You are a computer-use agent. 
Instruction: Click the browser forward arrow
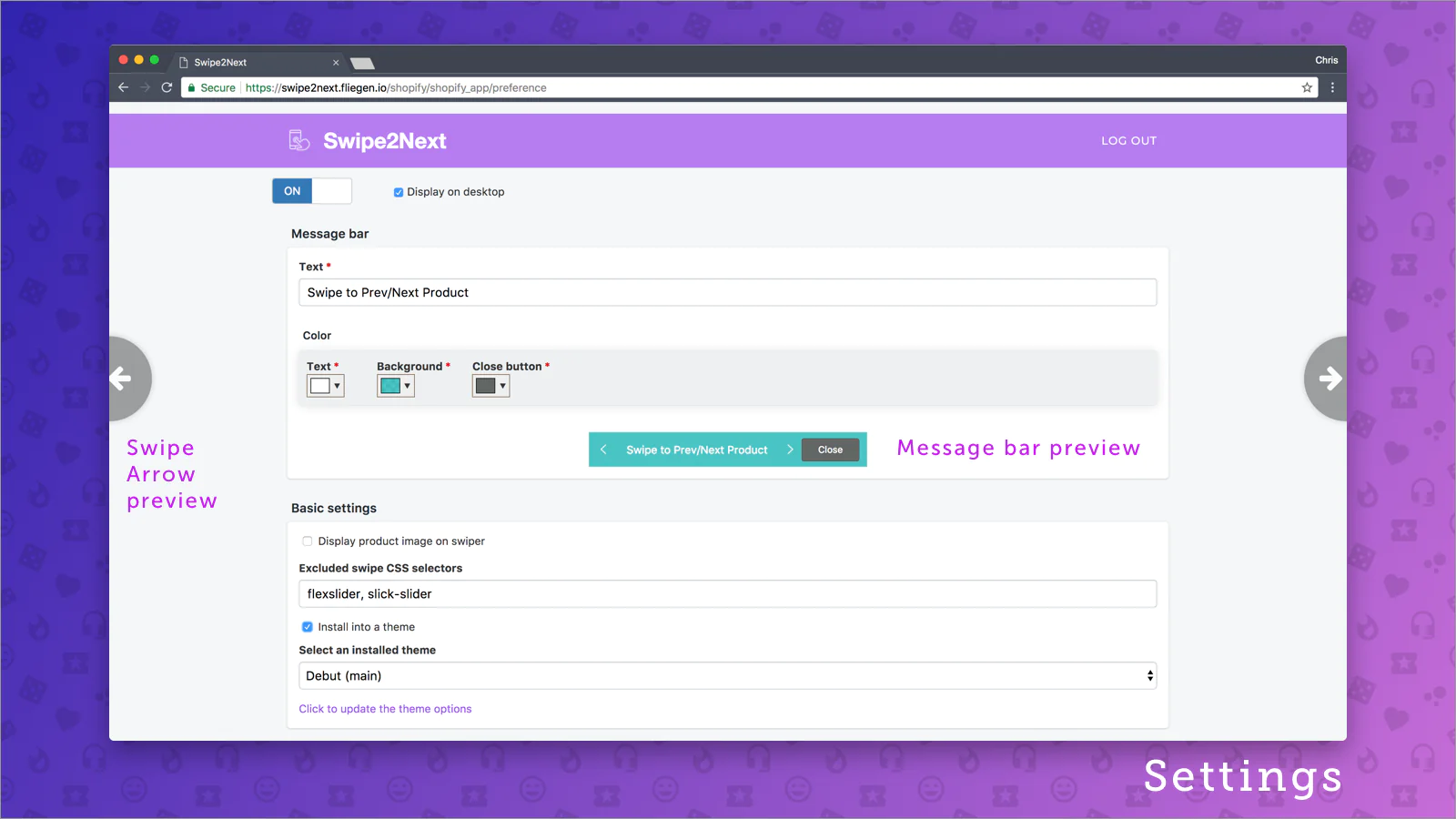point(146,87)
